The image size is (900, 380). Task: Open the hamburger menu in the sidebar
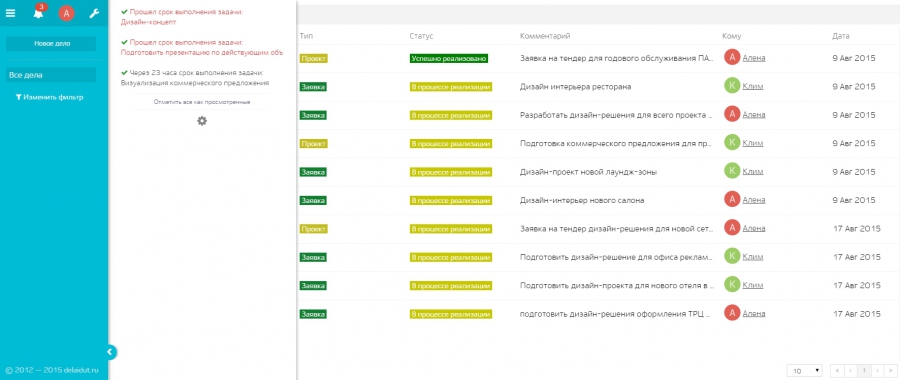pyautogui.click(x=10, y=13)
